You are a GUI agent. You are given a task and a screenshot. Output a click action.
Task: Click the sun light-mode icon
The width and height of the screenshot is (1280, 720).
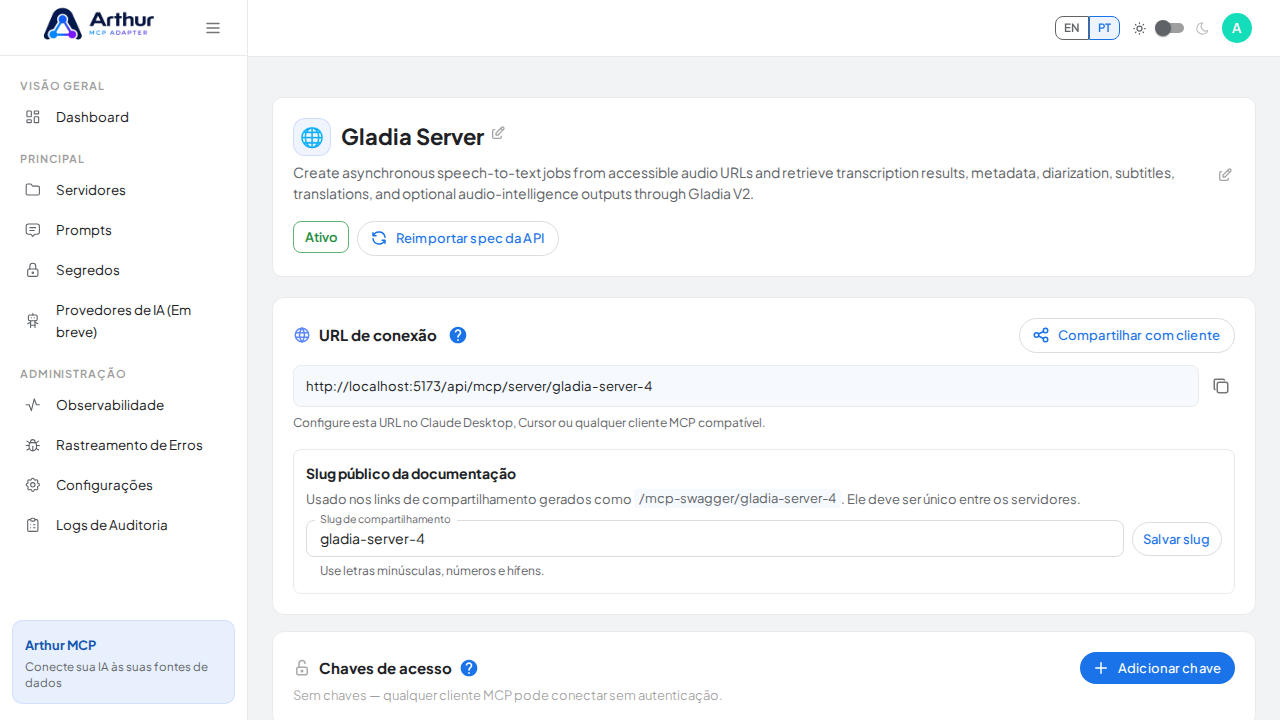pyautogui.click(x=1139, y=28)
